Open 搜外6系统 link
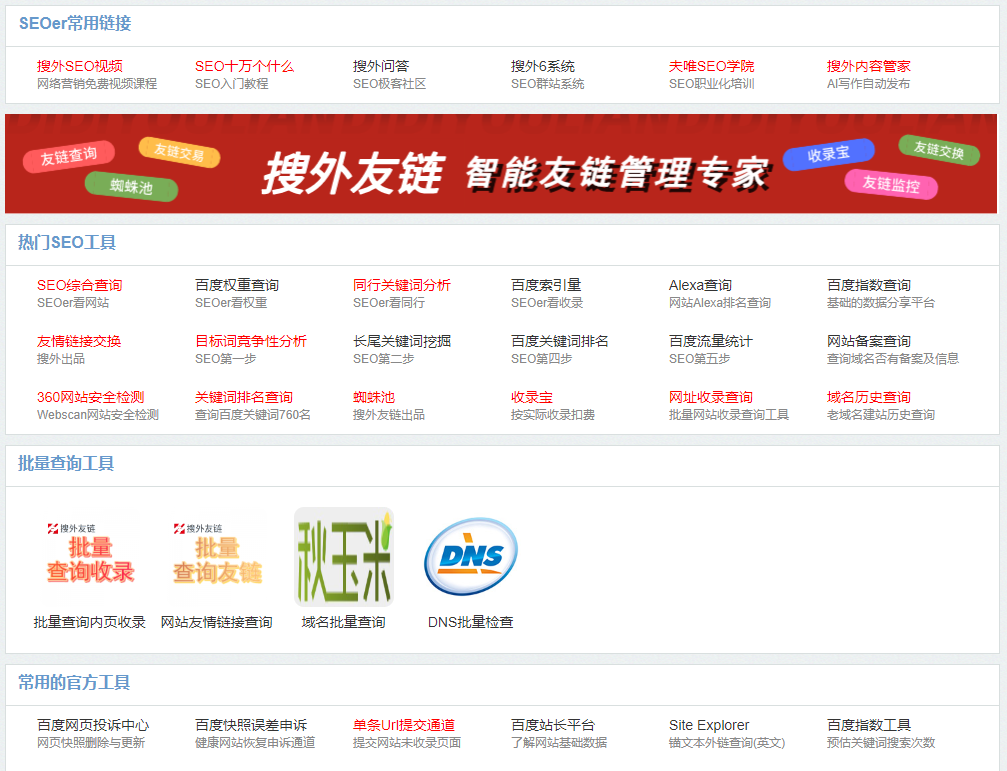Viewport: 1007px width, 771px height. pyautogui.click(x=543, y=66)
